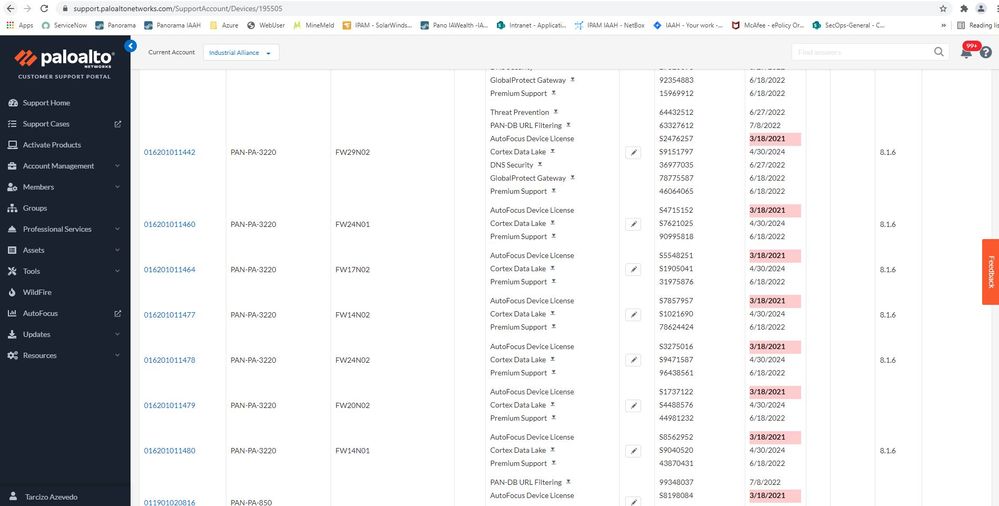Select the expired 3/18/2021 date for FW29N02

point(774,138)
